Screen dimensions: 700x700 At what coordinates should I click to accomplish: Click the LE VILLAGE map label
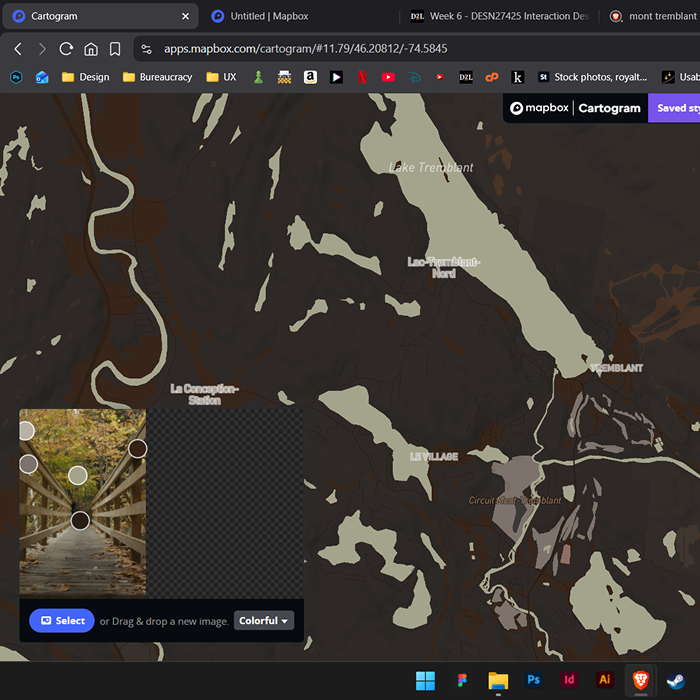click(434, 456)
